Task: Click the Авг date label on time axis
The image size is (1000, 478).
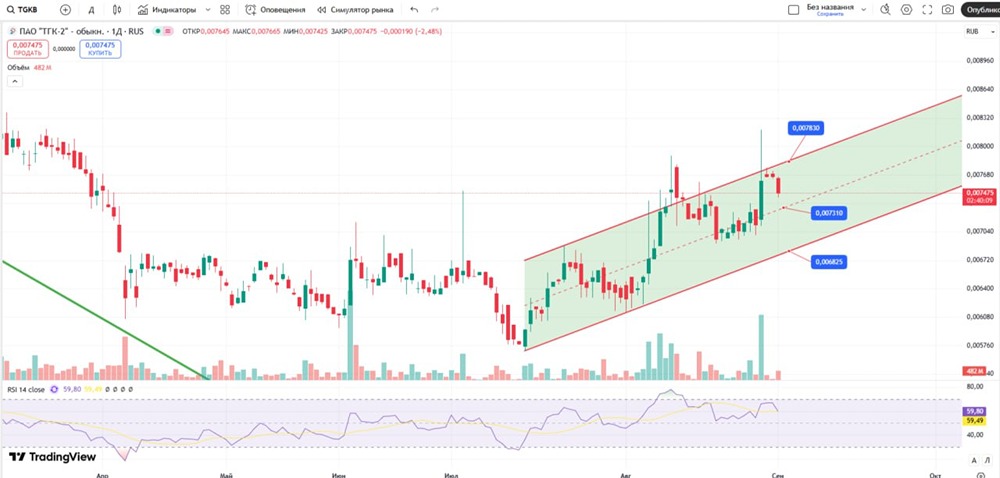Action: [624, 475]
